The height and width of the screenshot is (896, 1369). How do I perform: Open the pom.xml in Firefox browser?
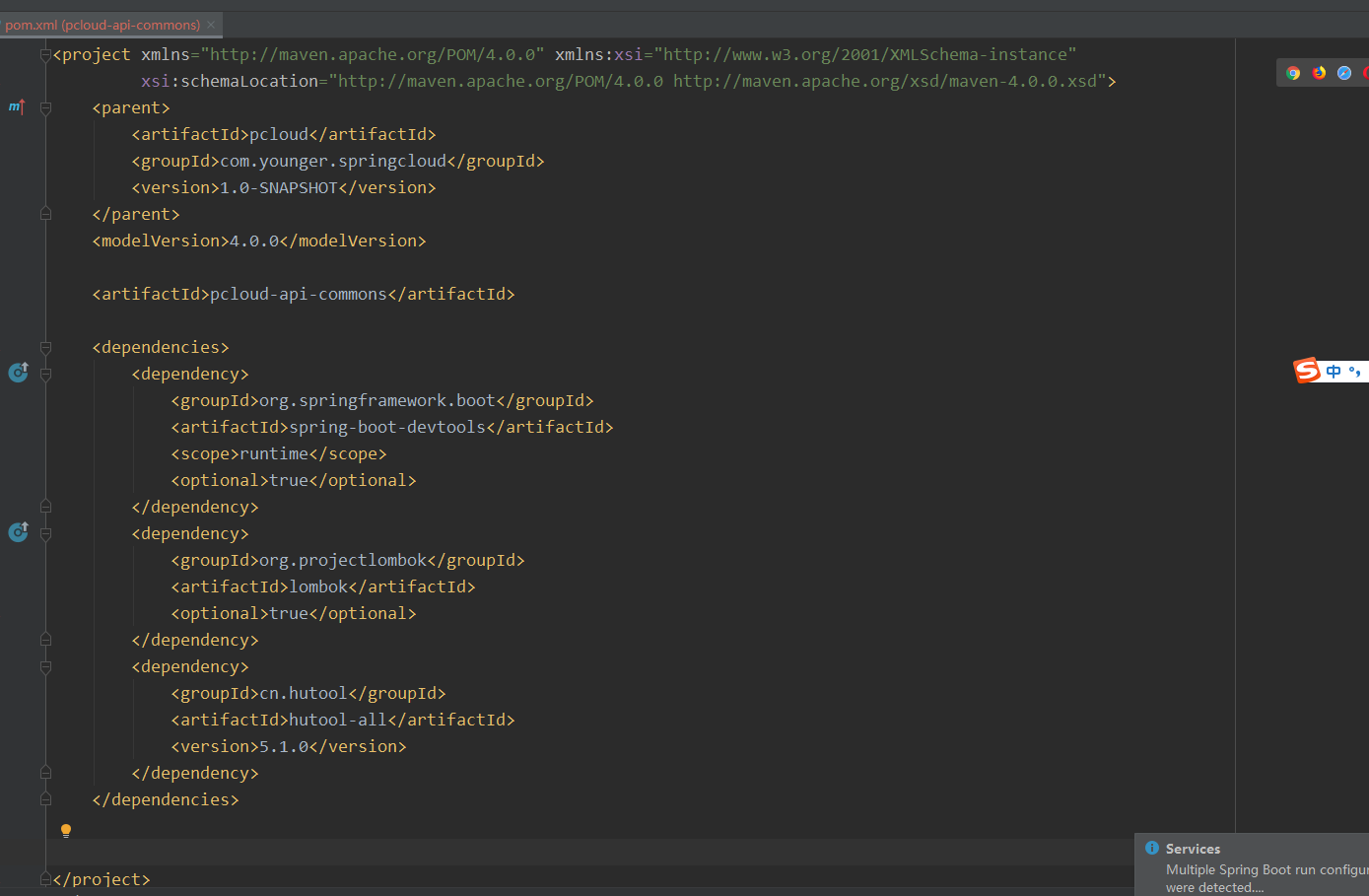(x=1319, y=73)
